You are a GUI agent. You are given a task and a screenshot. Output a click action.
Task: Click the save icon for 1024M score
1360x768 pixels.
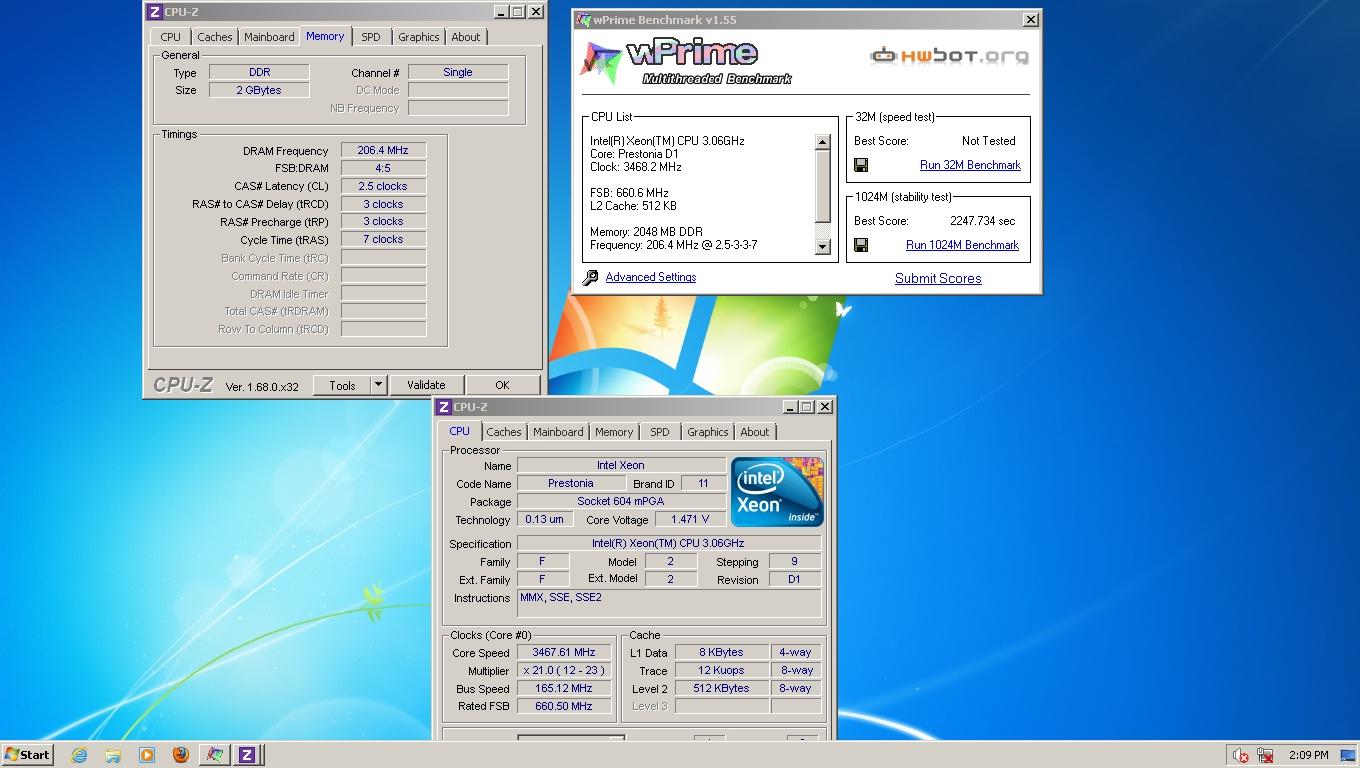(x=861, y=245)
